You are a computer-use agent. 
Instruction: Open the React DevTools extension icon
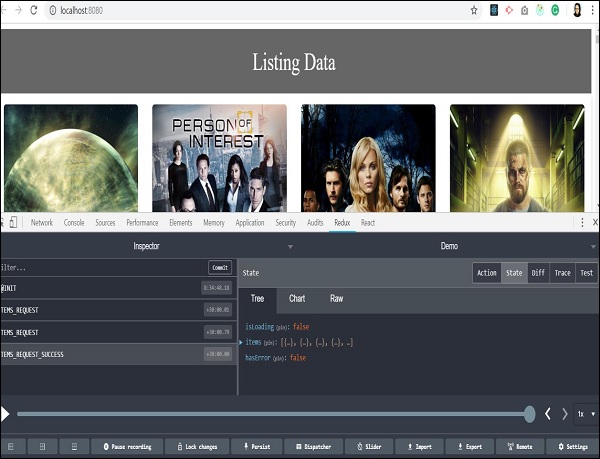pos(494,10)
